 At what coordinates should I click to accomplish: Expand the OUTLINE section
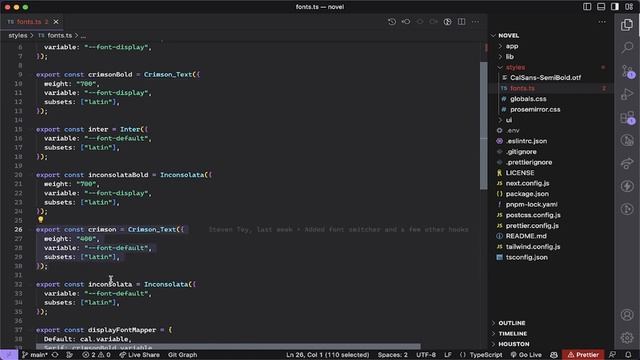512,323
